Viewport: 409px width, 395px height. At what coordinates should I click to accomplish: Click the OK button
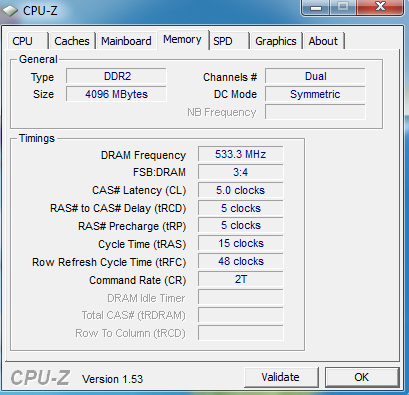pyautogui.click(x=362, y=377)
